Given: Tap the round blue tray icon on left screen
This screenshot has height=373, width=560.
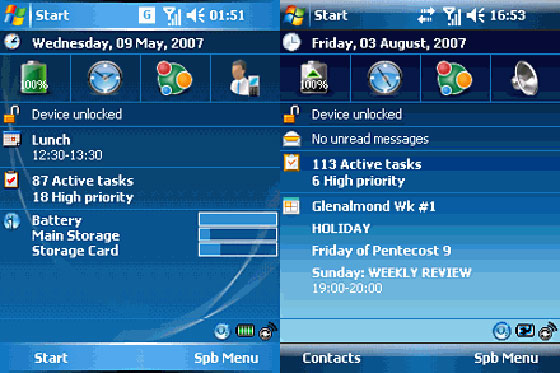Looking at the screenshot, I should coord(222,331).
